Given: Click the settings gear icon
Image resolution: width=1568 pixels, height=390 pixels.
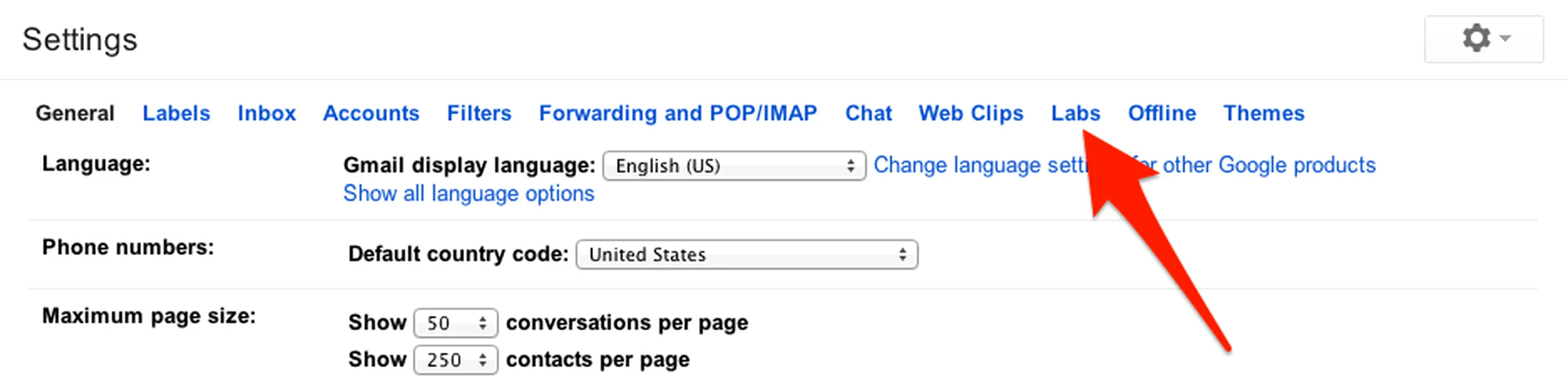Looking at the screenshot, I should (x=1476, y=39).
